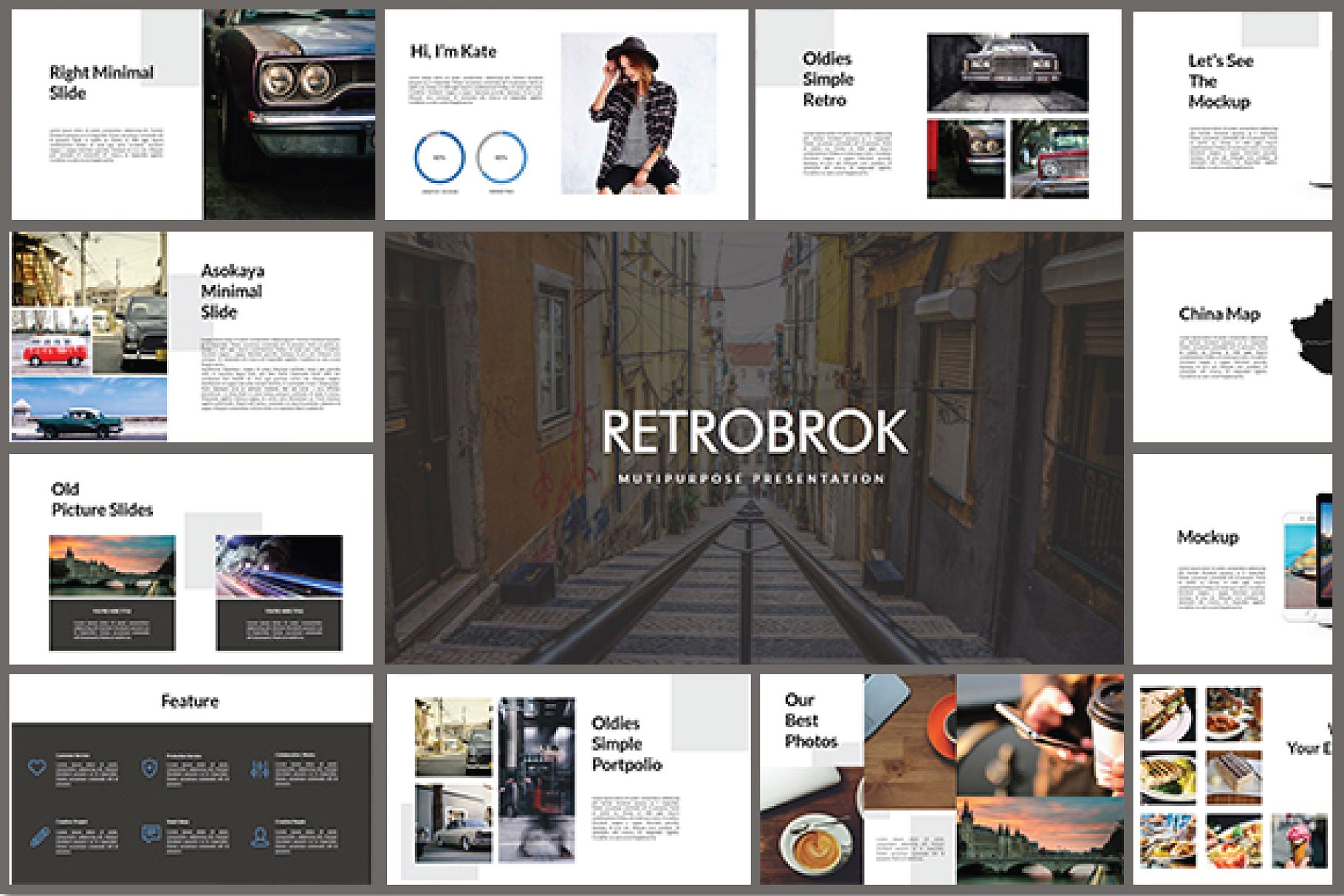Select the pencil icon on the Feature slide
This screenshot has height=896, width=1344.
pyautogui.click(x=39, y=838)
